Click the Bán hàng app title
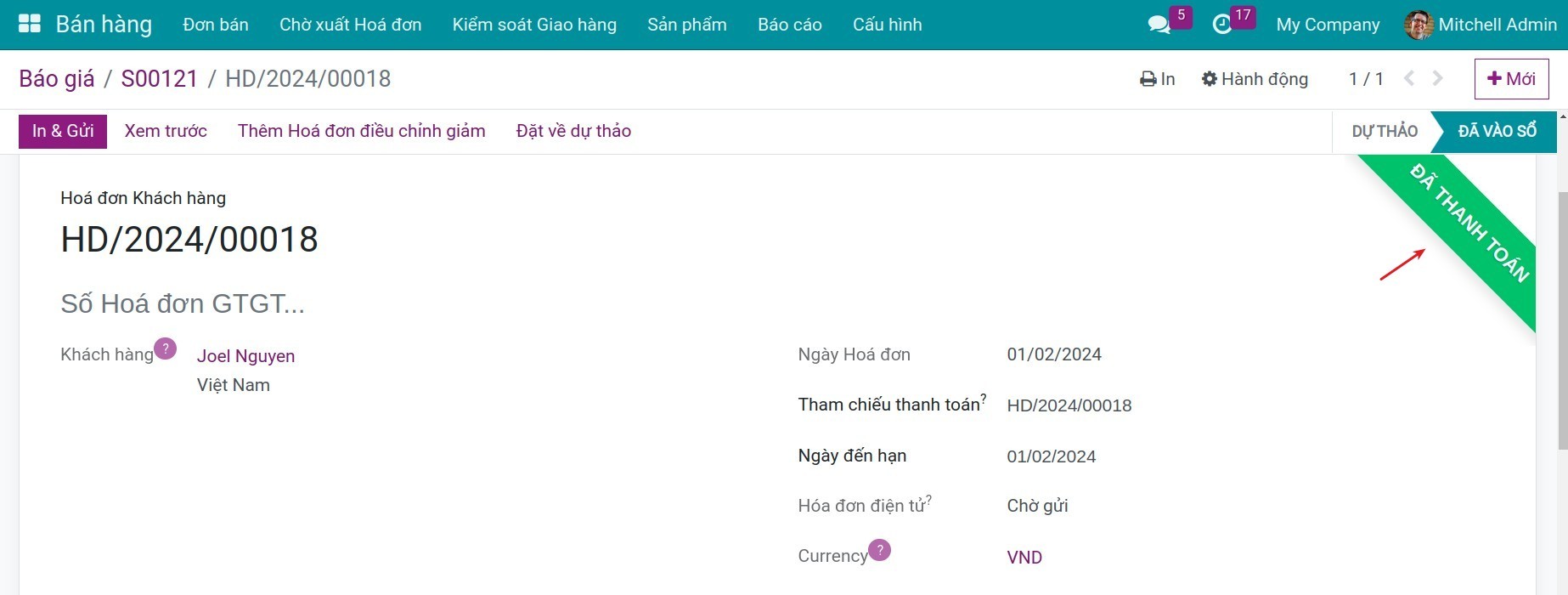1568x595 pixels. pos(104,25)
